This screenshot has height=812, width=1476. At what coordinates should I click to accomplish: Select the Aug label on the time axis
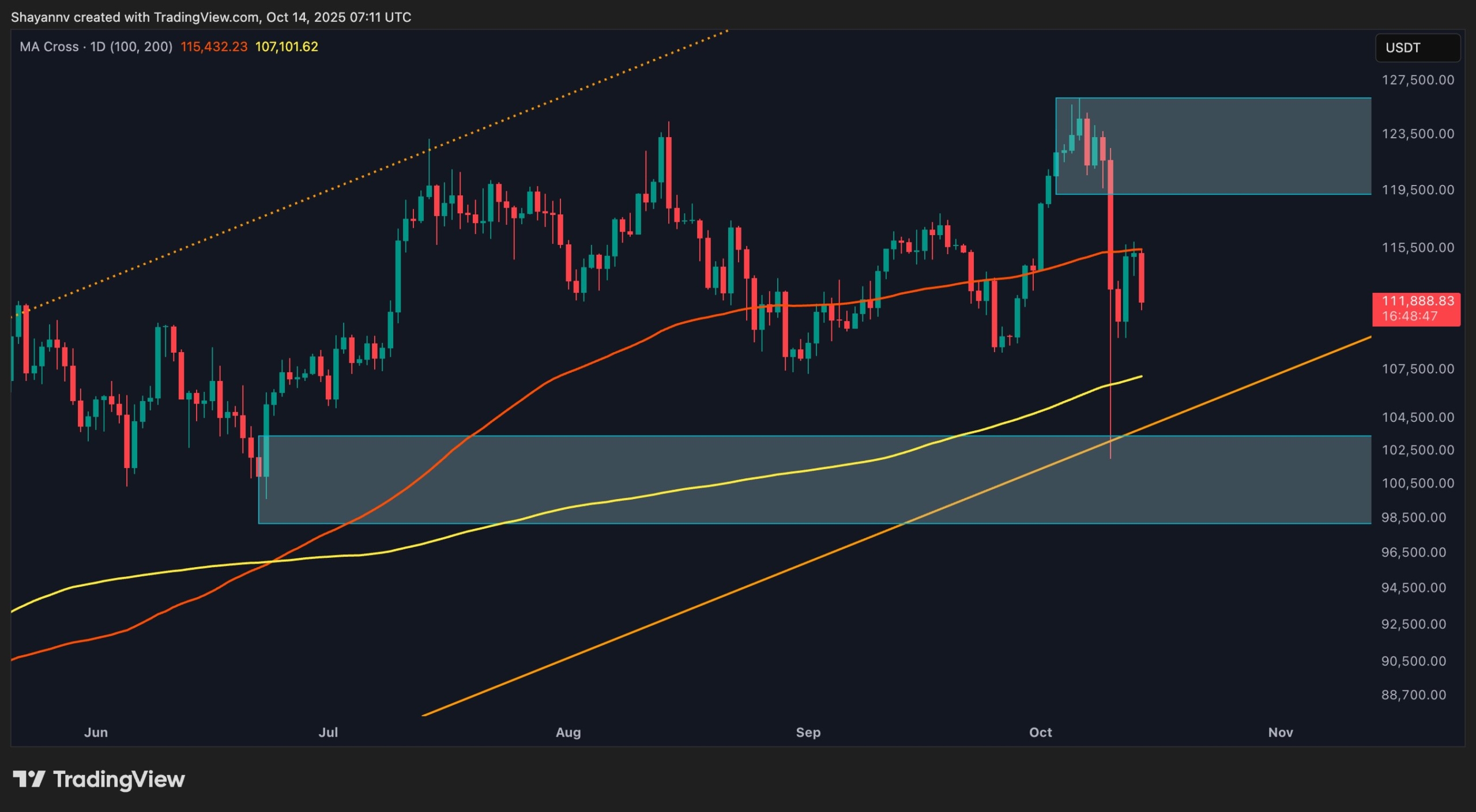(568, 732)
